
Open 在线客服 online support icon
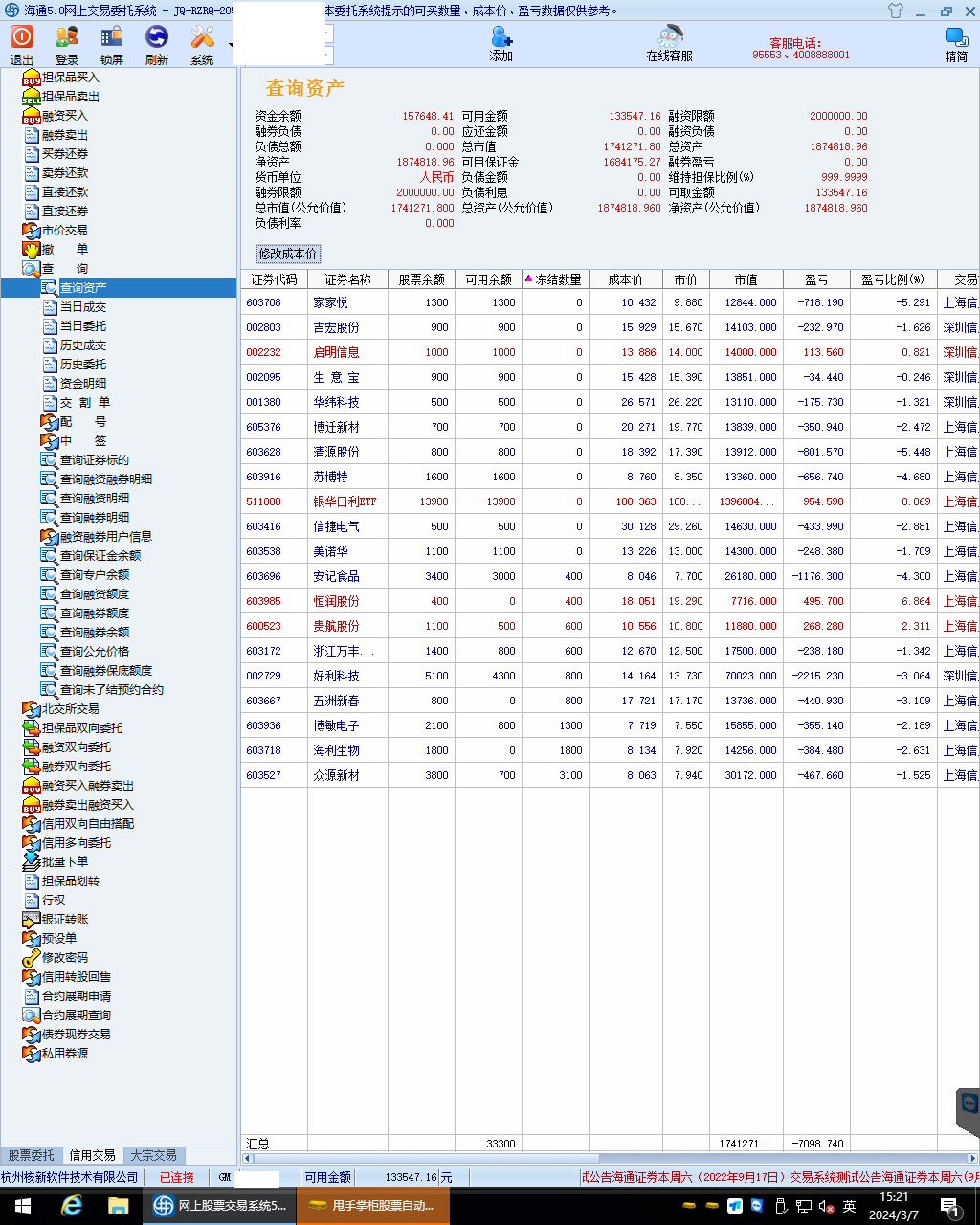(x=669, y=44)
